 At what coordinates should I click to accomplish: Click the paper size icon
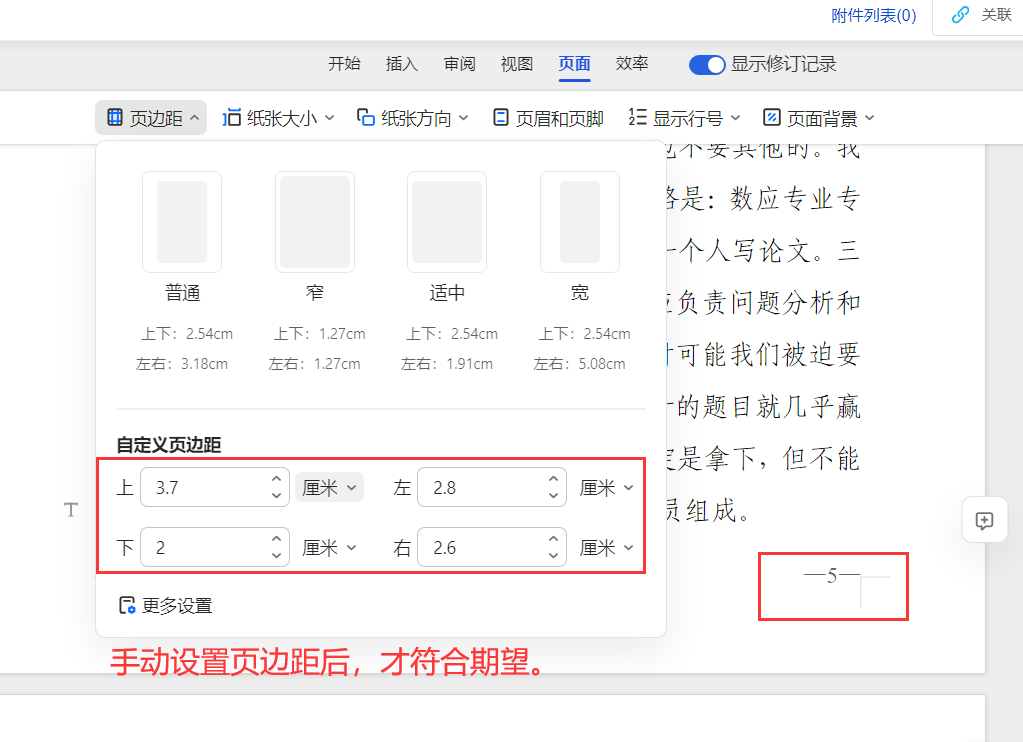point(232,117)
